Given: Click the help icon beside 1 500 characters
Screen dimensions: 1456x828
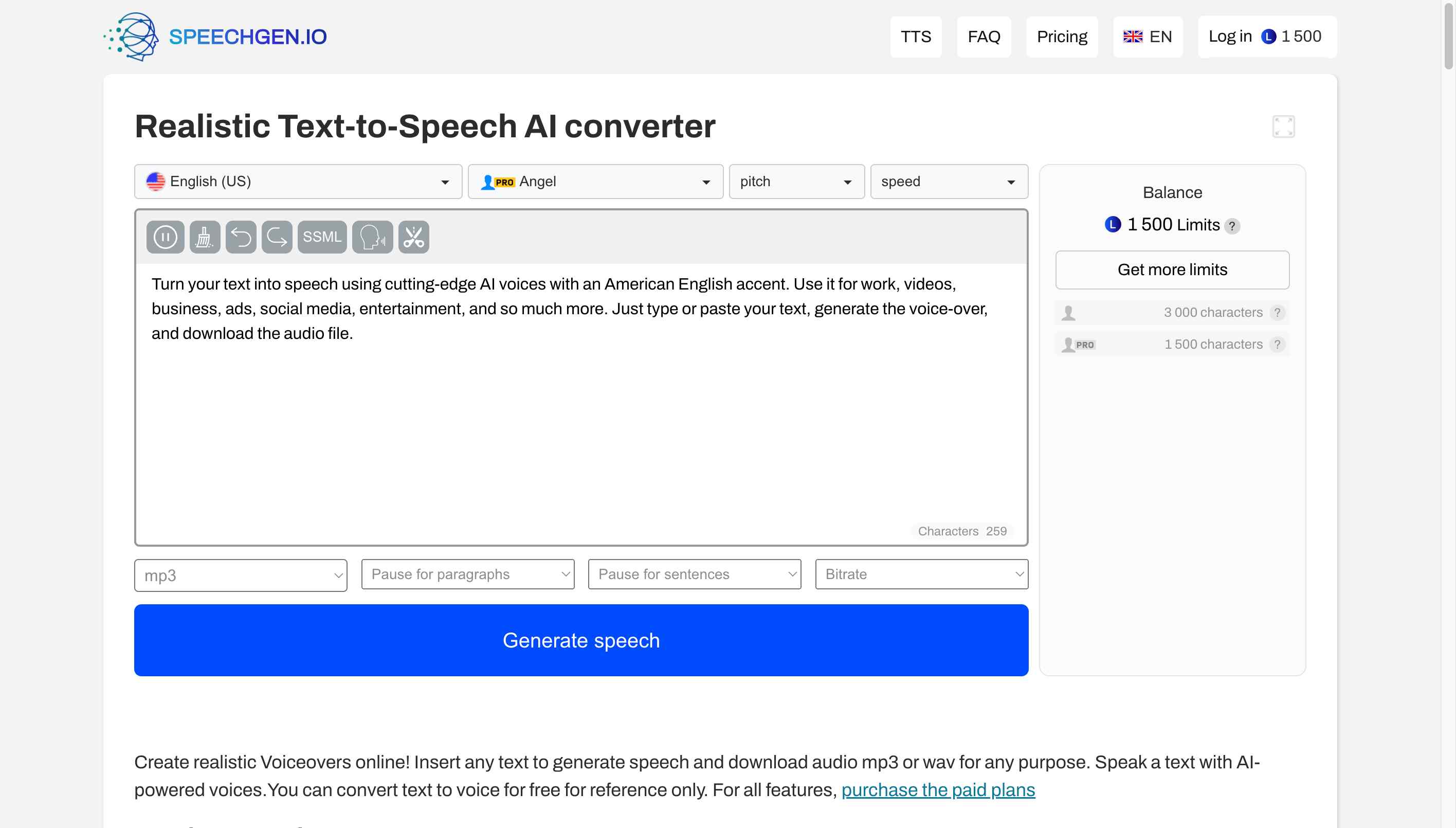Looking at the screenshot, I should pos(1277,344).
